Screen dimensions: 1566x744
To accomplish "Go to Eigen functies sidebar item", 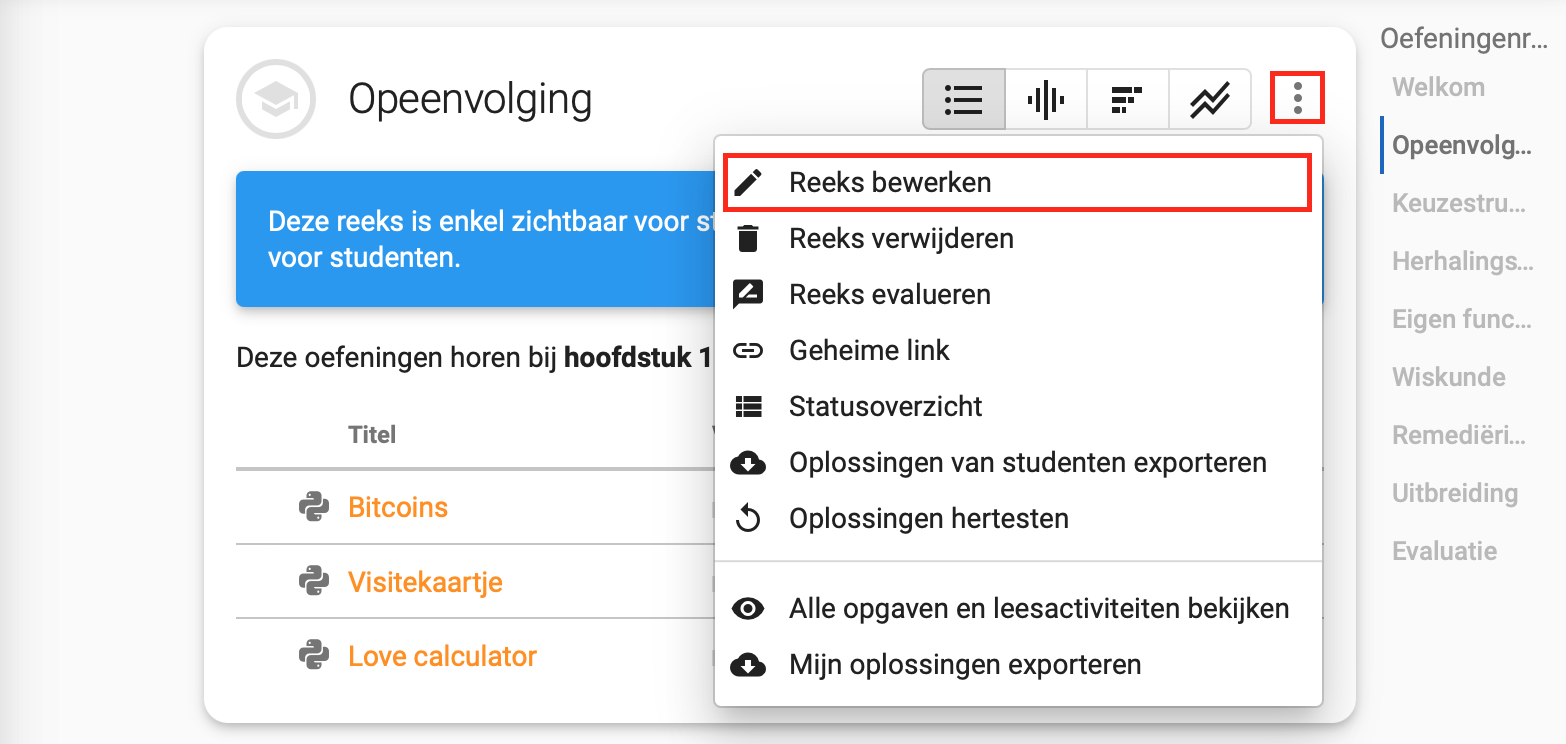I will tap(1461, 320).
